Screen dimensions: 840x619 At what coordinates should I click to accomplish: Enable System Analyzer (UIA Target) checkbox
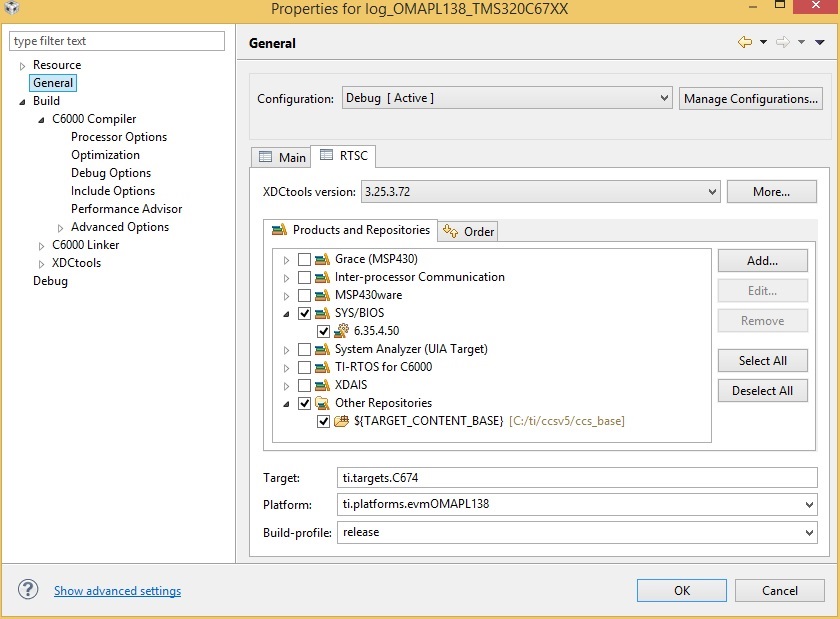tap(304, 349)
